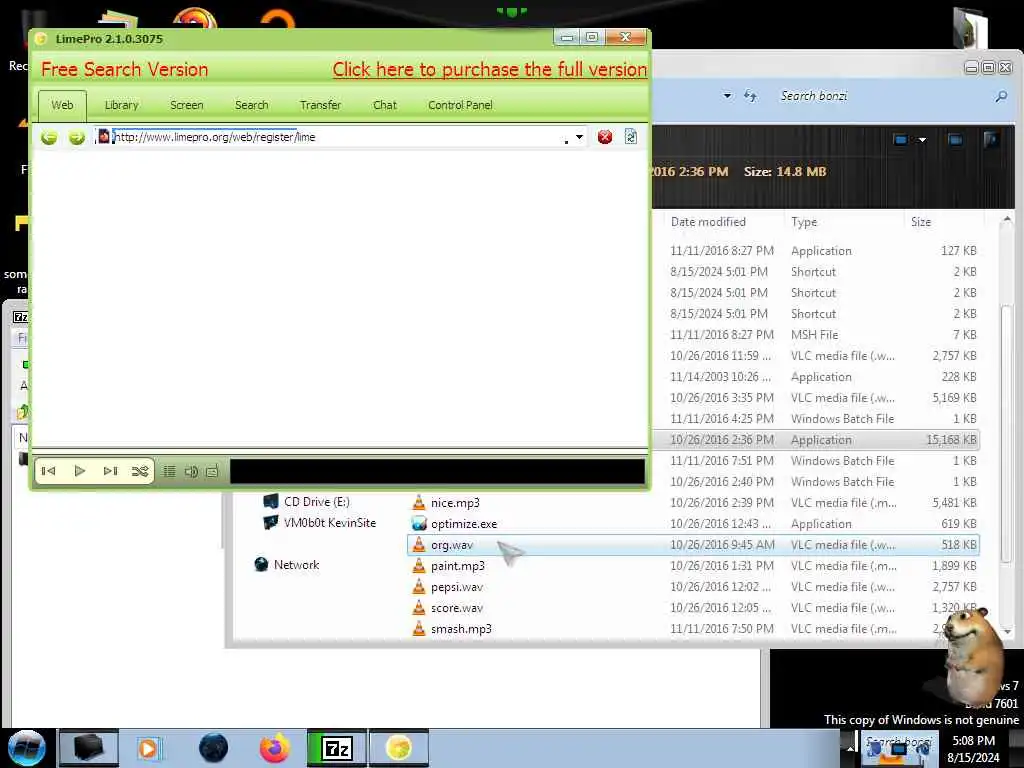This screenshot has height=768, width=1024.
Task: Click the taskbar clock showing 5:08 PM
Action: [973, 749]
